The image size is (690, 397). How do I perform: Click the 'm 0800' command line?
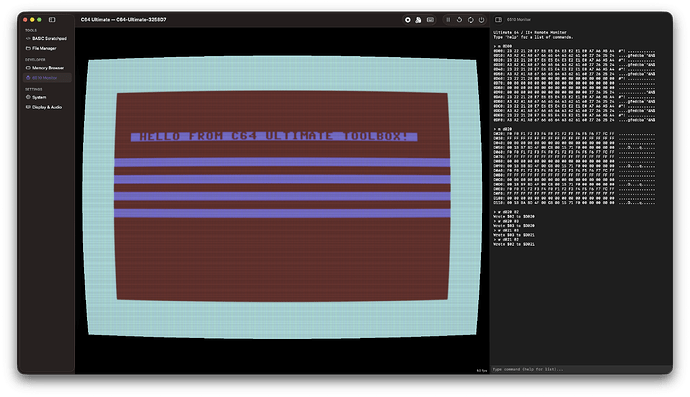coord(503,46)
